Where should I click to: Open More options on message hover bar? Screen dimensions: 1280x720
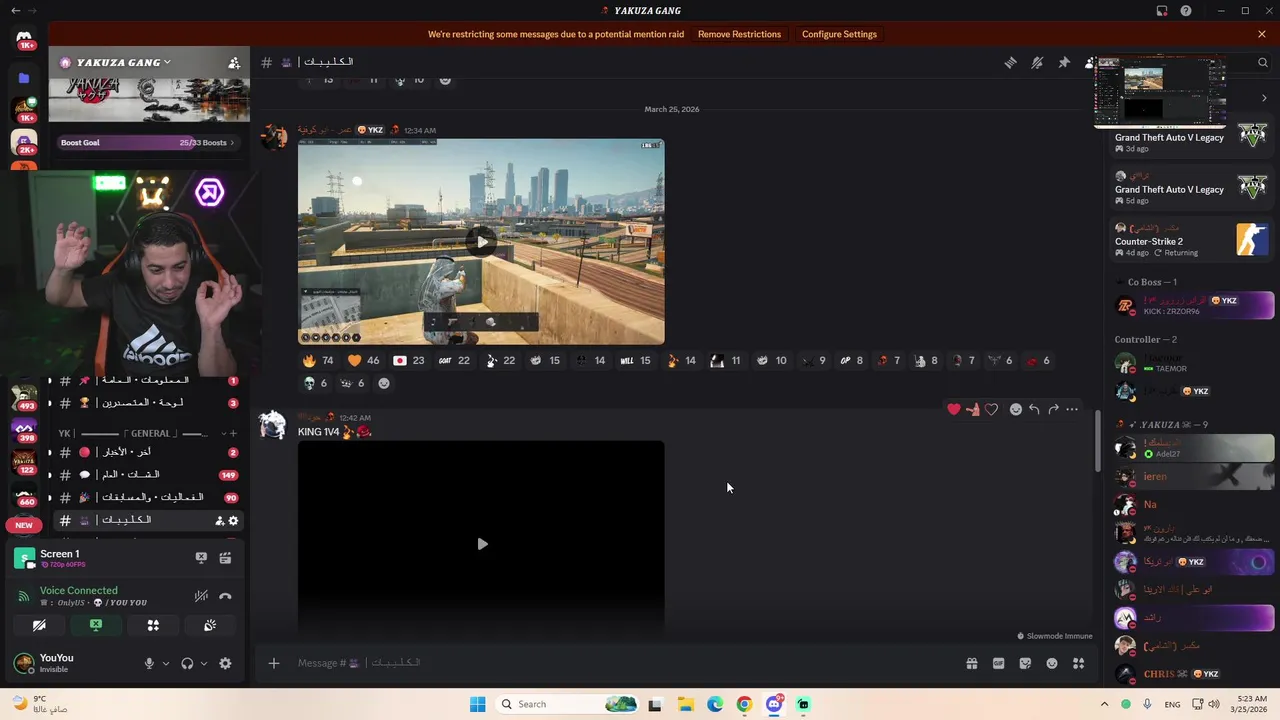click(1072, 409)
